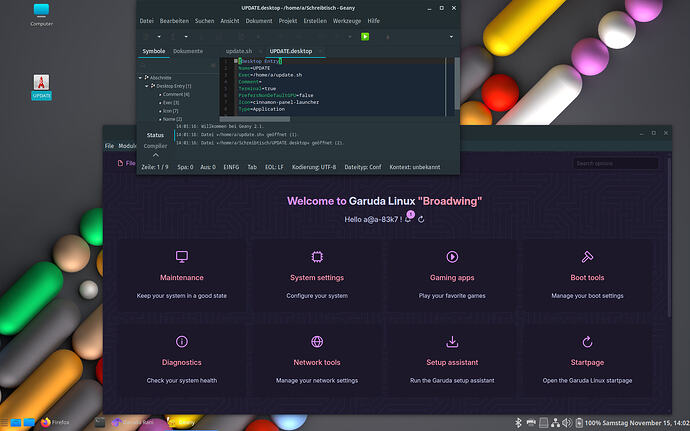Click the Boot tools hammer icon
The height and width of the screenshot is (431, 690).
pos(587,257)
